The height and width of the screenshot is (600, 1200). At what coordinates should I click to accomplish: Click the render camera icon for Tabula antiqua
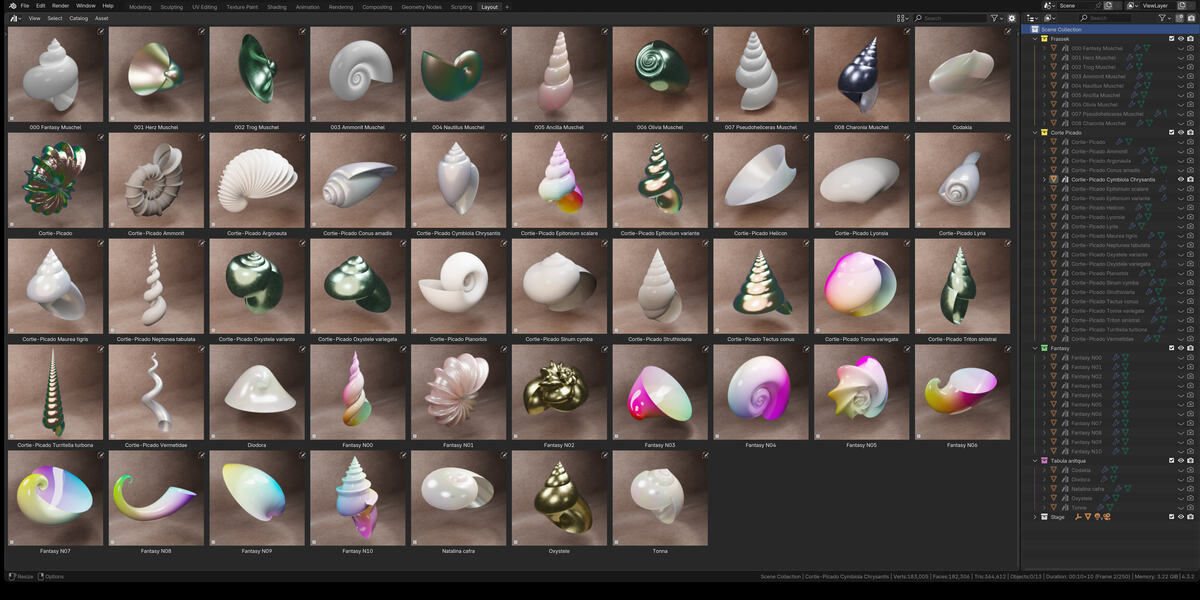tap(1190, 461)
